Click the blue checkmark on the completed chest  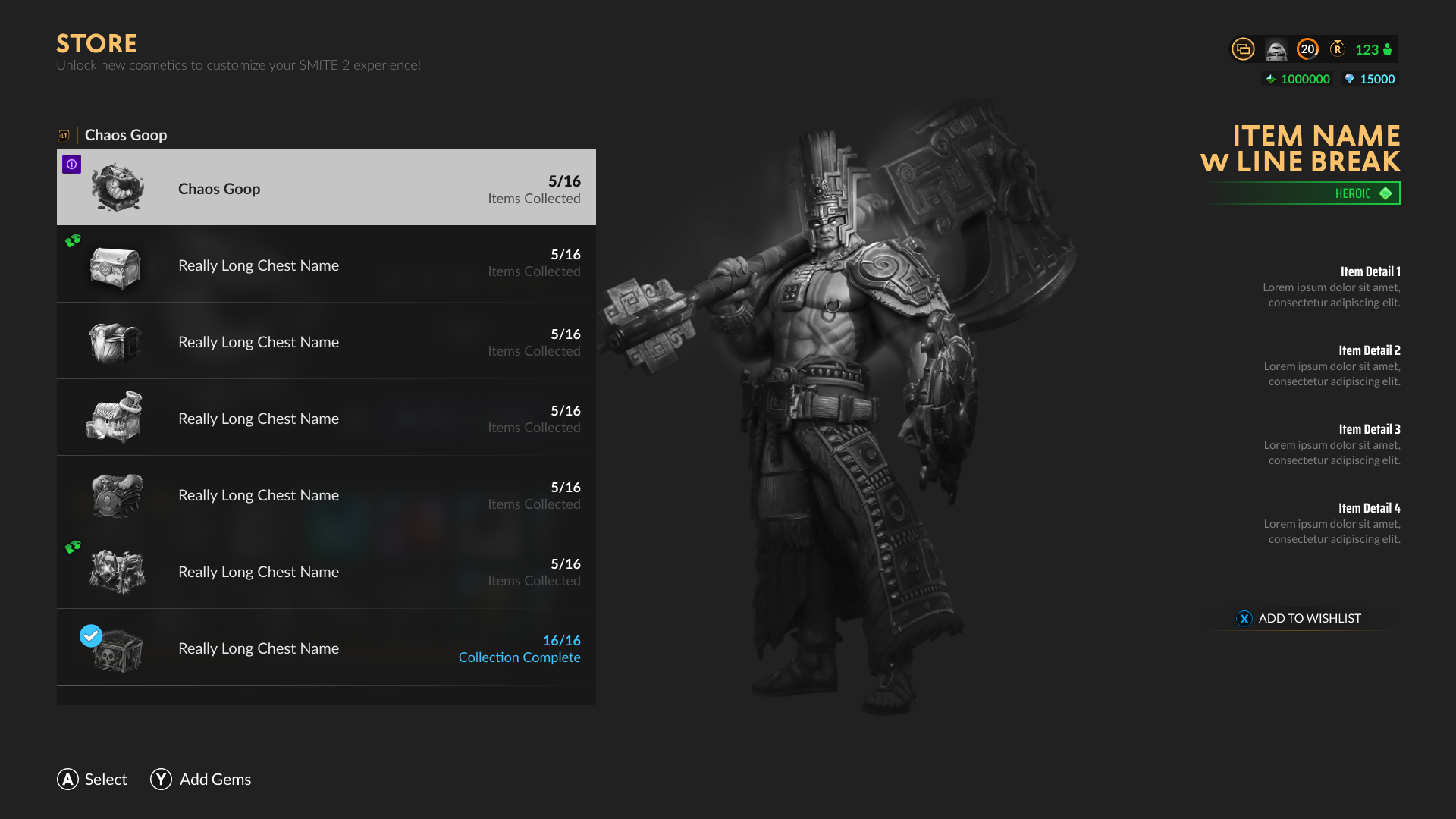pyautogui.click(x=91, y=635)
